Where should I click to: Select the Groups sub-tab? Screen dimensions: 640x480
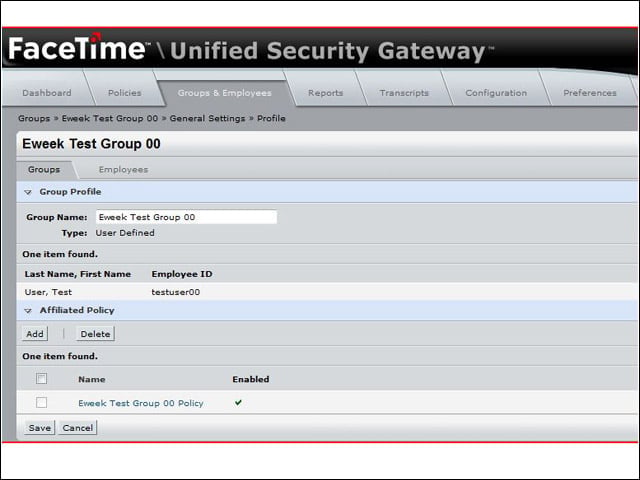coord(44,169)
